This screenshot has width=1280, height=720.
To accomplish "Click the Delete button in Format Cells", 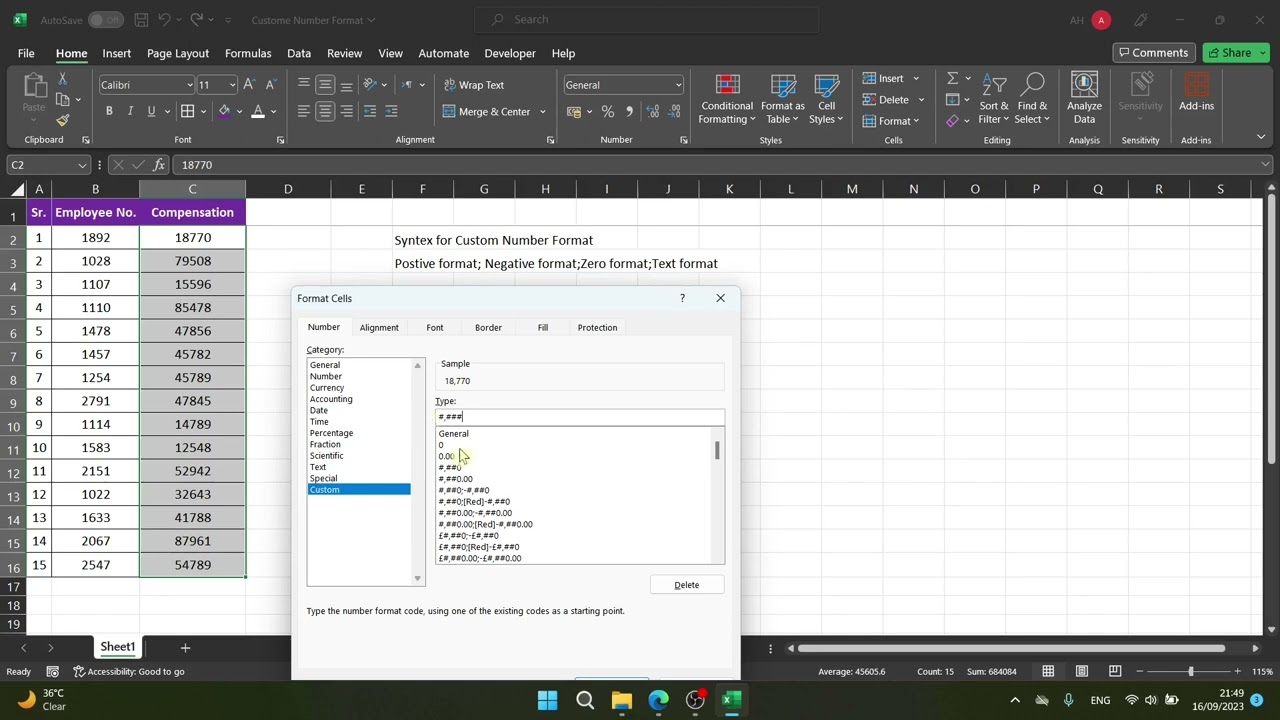I will tap(687, 585).
